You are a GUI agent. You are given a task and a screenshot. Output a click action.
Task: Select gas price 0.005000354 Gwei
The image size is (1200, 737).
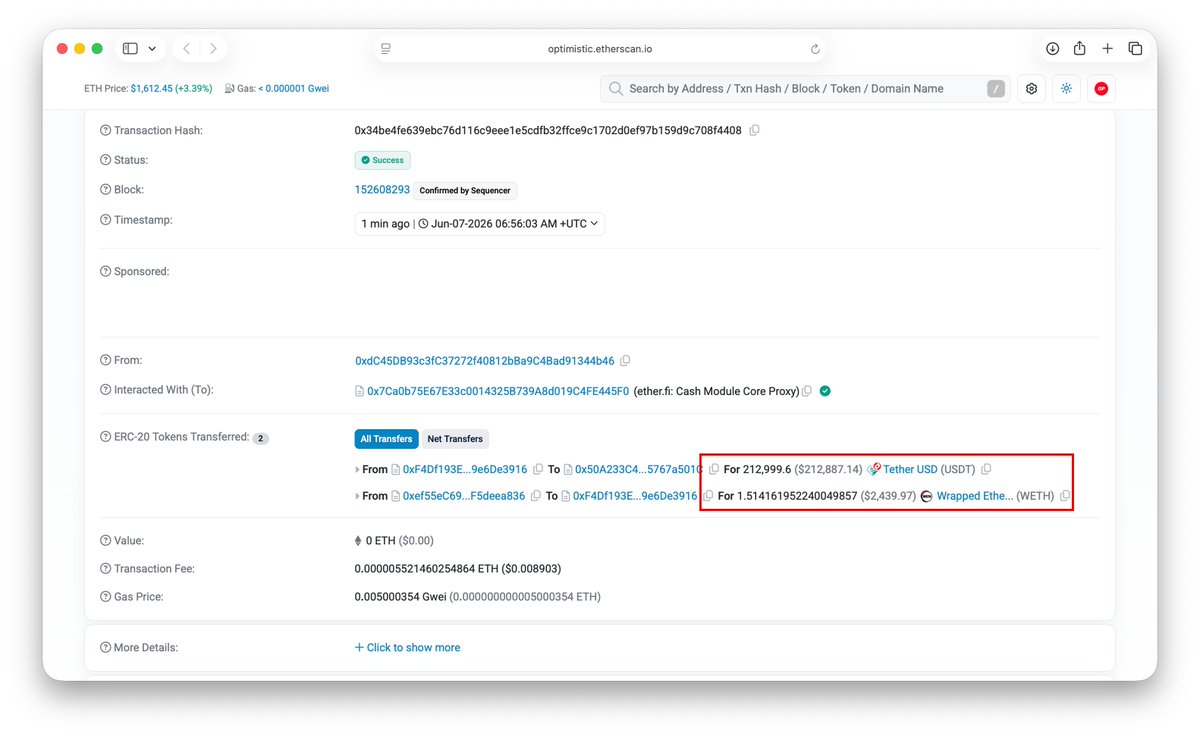399,597
